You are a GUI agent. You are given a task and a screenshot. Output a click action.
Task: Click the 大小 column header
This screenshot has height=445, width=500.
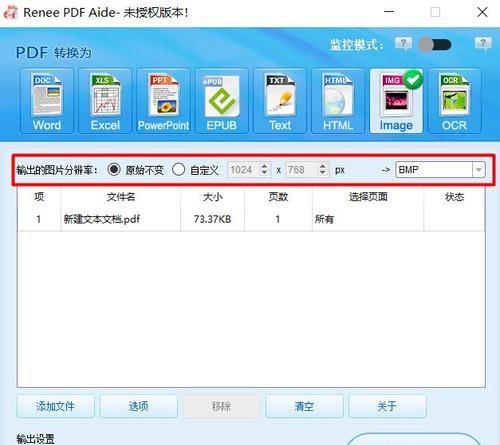[212, 197]
